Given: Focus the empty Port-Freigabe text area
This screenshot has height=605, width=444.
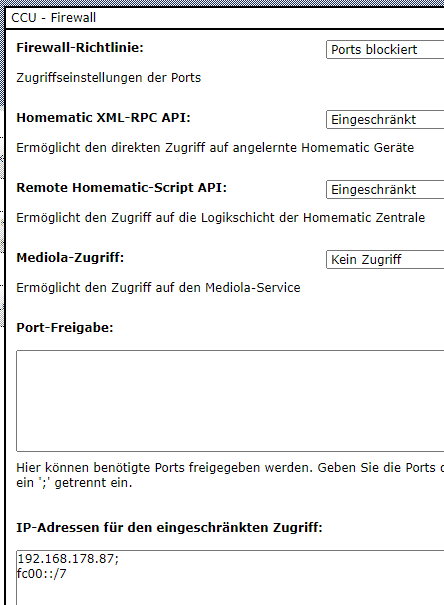Looking at the screenshot, I should pyautogui.click(x=230, y=401).
